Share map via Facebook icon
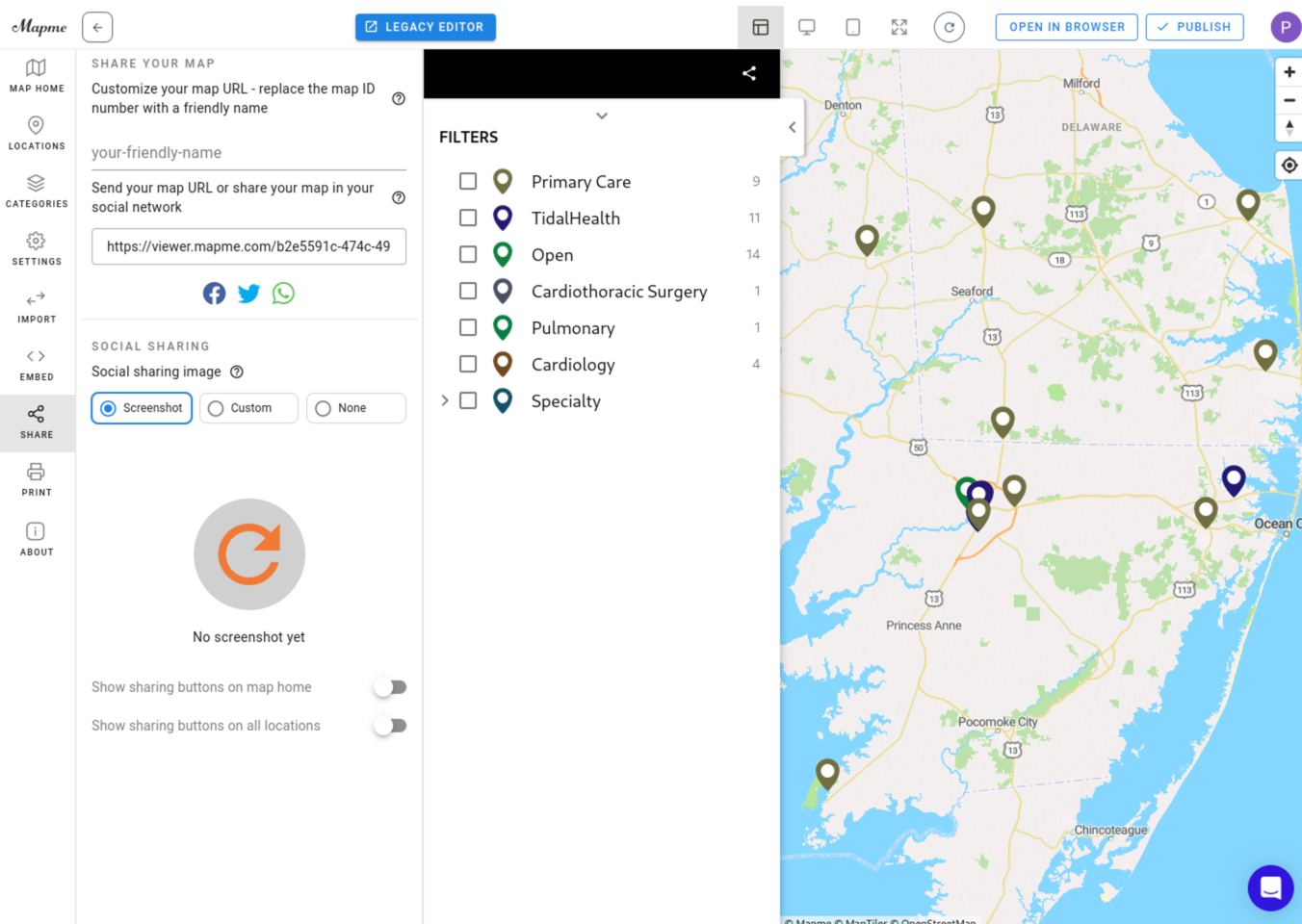This screenshot has height=924, width=1302. 214,294
